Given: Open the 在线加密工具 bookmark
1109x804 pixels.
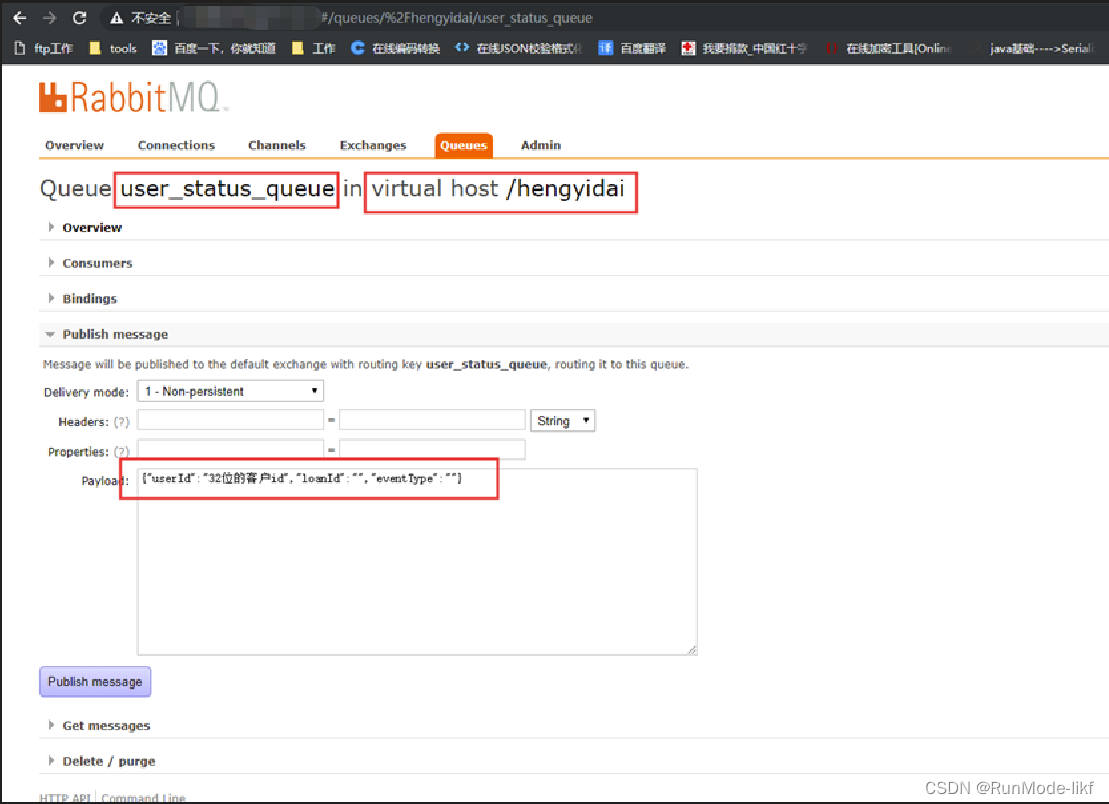Looking at the screenshot, I should pos(889,48).
